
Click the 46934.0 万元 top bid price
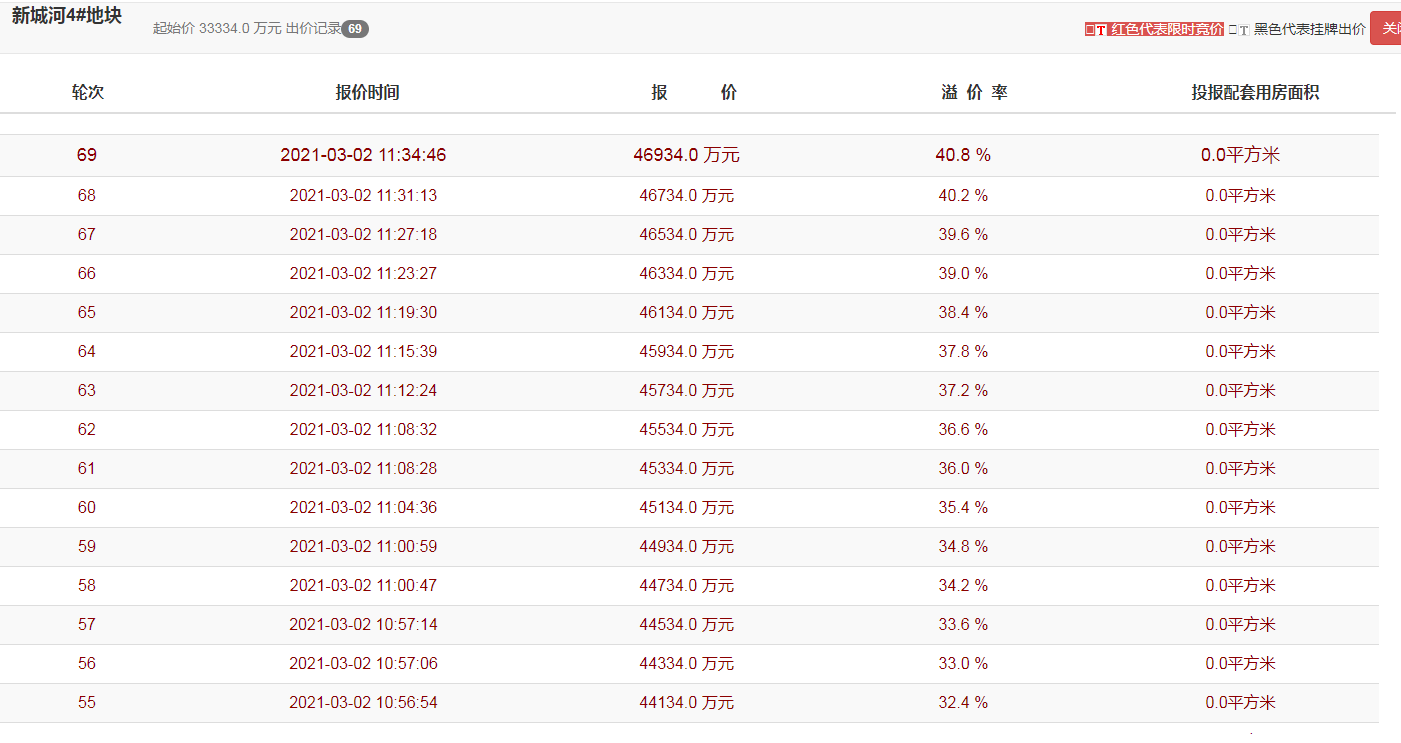(686, 155)
